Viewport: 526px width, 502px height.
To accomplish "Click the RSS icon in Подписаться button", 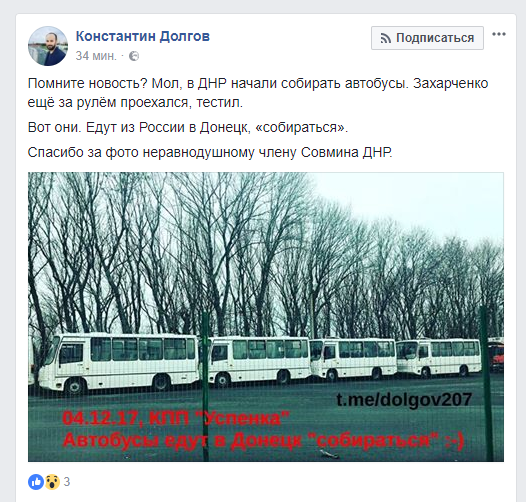I will [385, 38].
